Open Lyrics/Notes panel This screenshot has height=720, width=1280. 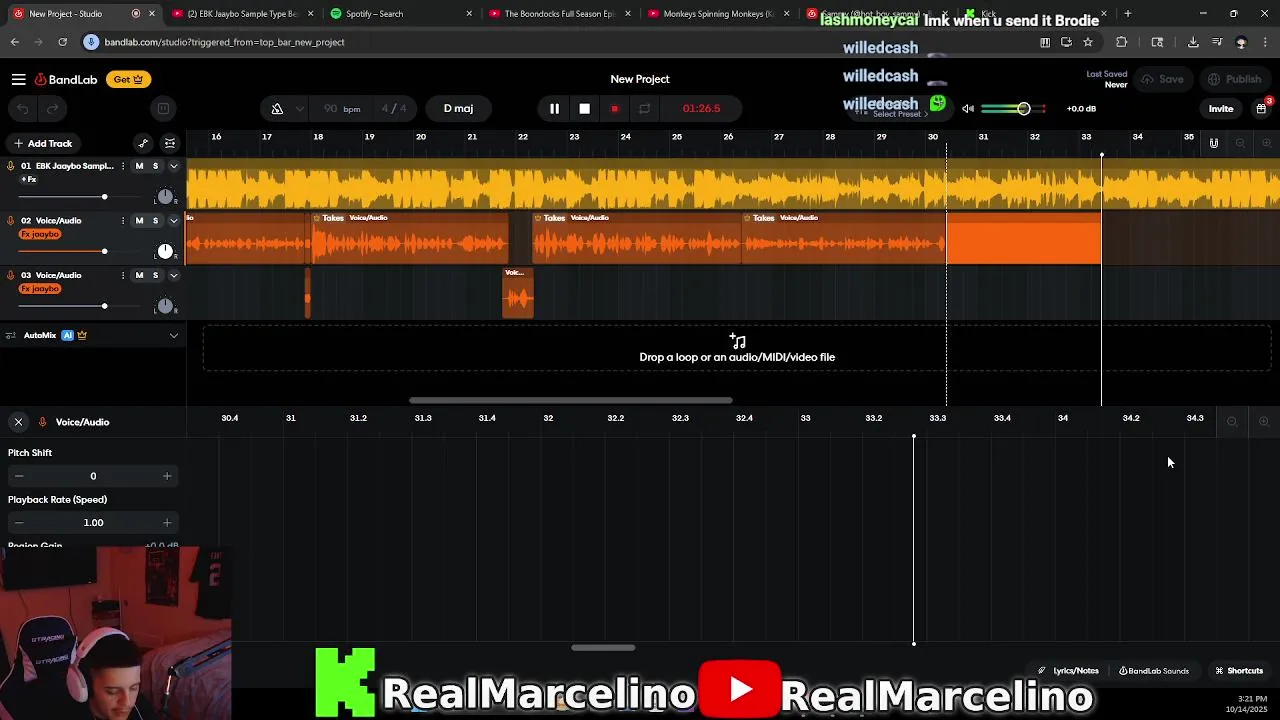(x=1068, y=671)
